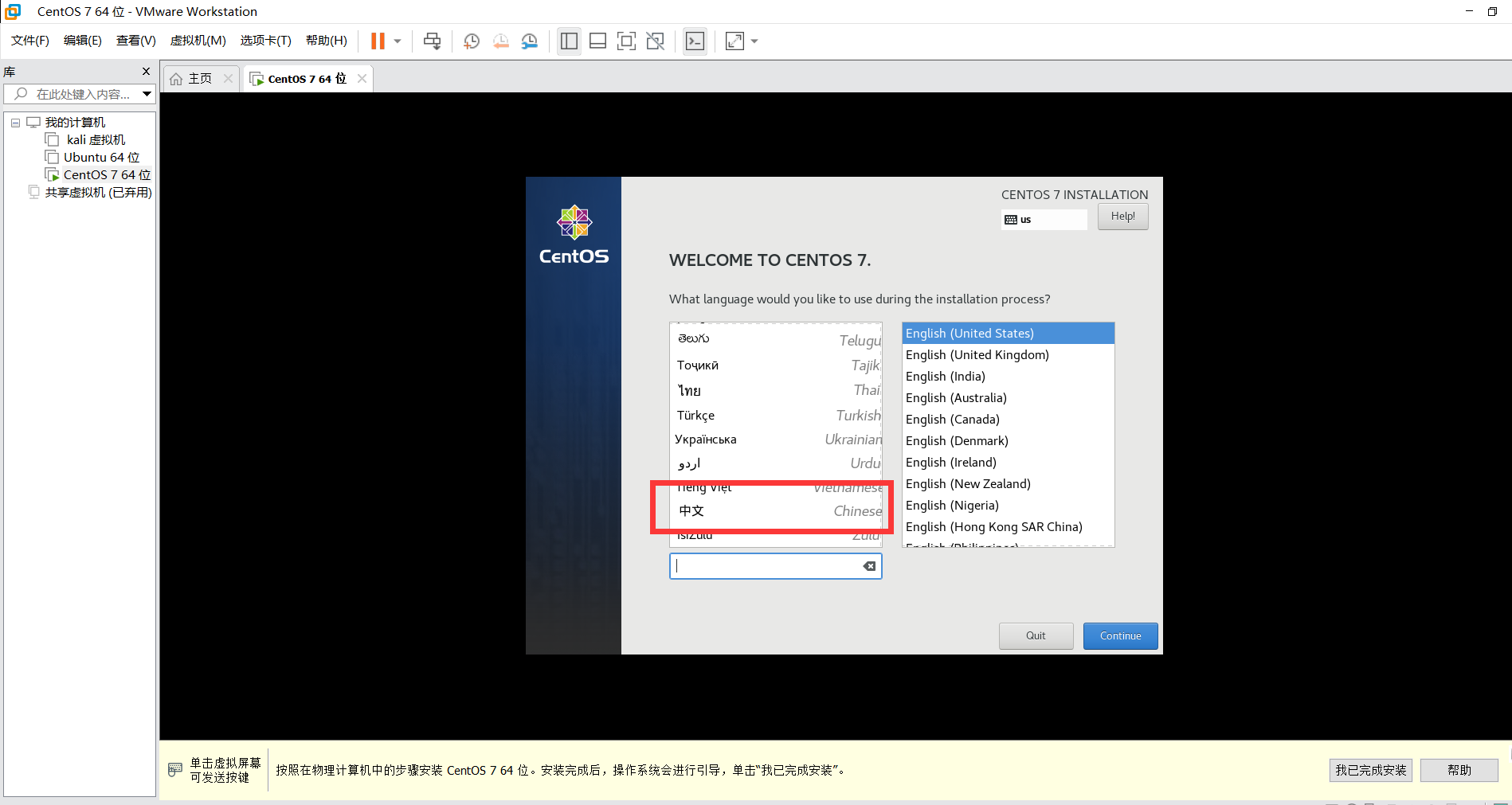Screen dimensions: 1512x805
Task: Select Urdu in the language list
Action: click(x=777, y=463)
